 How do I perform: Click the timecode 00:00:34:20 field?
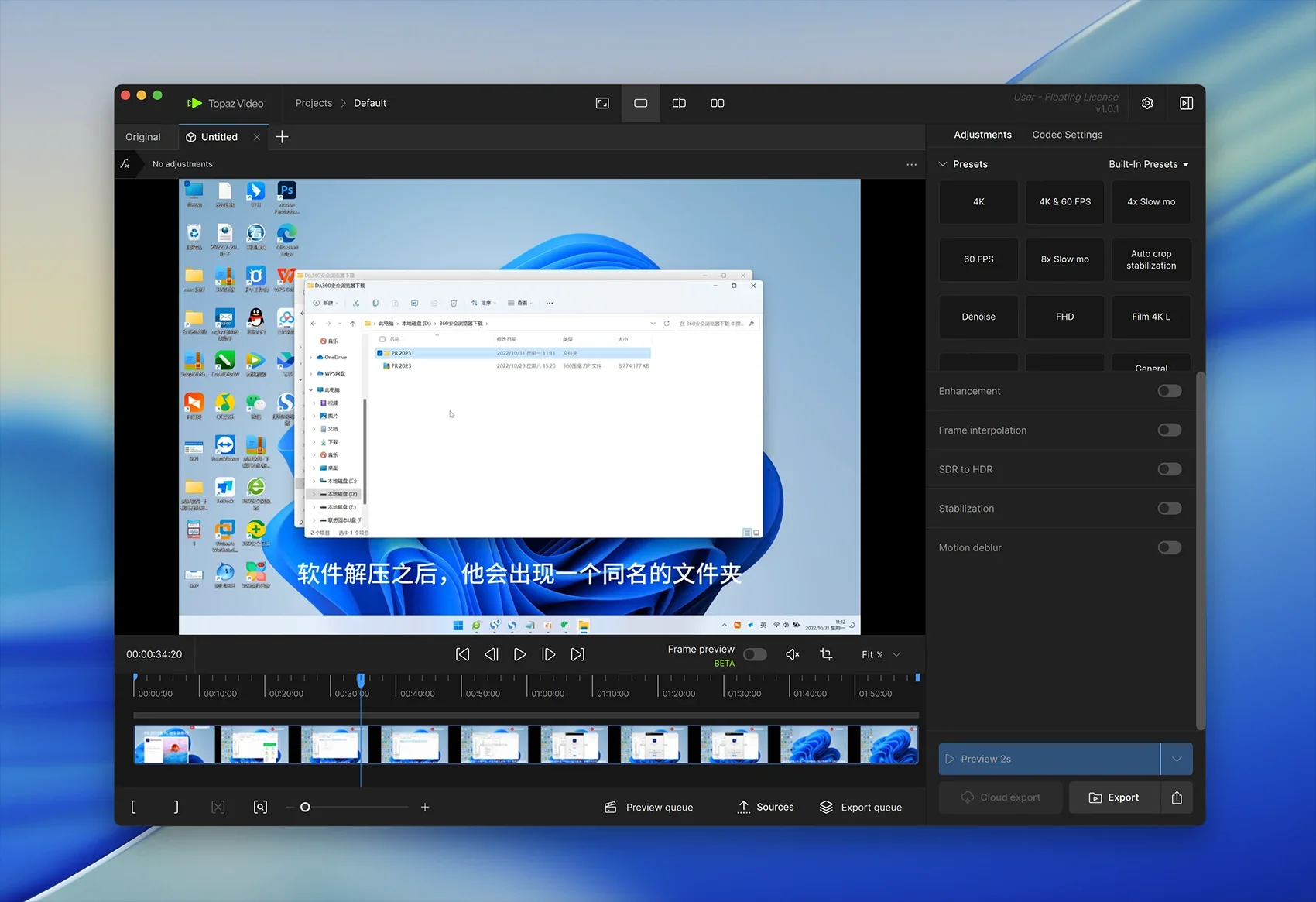tap(154, 654)
